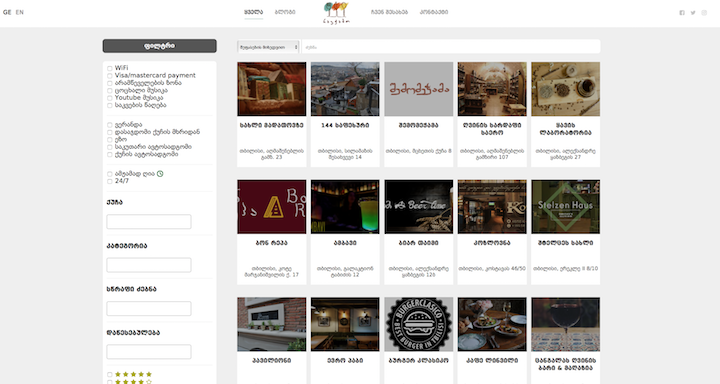The image size is (720, 384).
Task: Check Visa/mastercard payment filter
Action: tap(110, 76)
